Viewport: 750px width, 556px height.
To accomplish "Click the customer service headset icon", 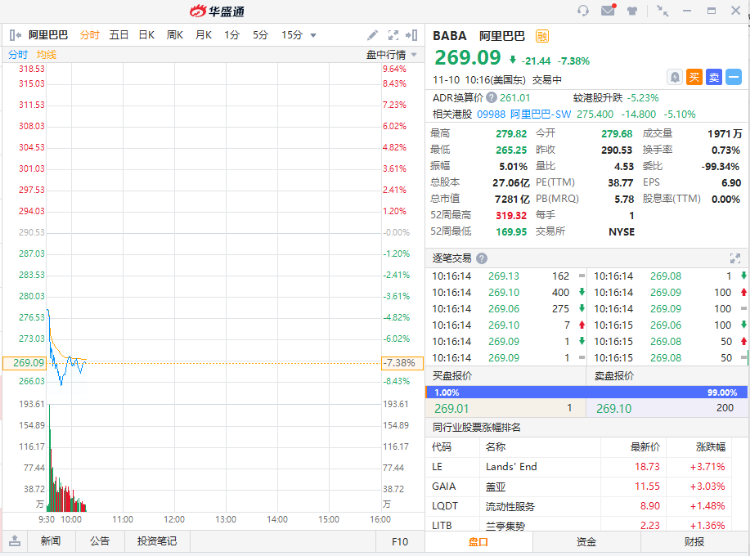I will [x=583, y=11].
